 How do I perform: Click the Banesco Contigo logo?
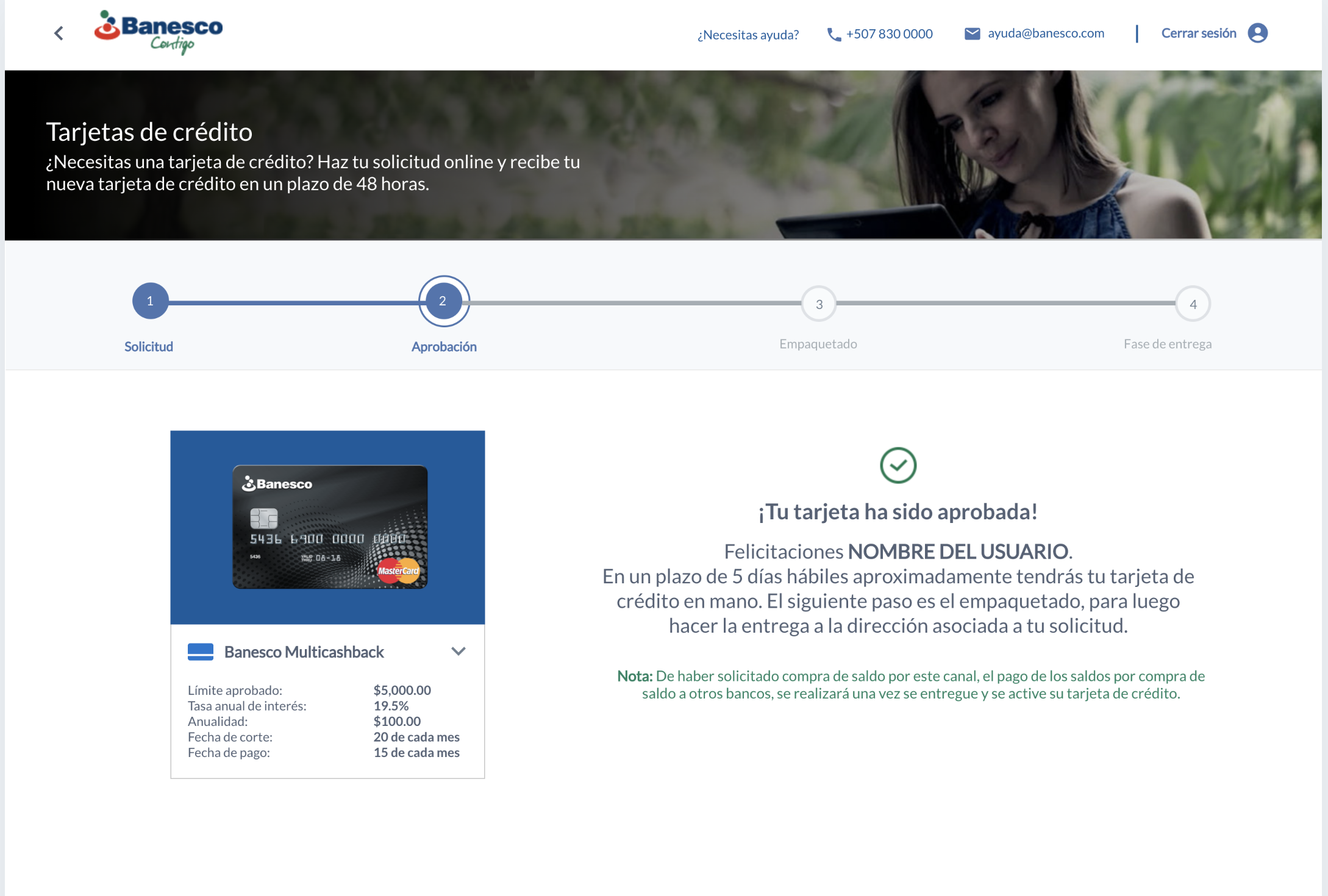[159, 32]
